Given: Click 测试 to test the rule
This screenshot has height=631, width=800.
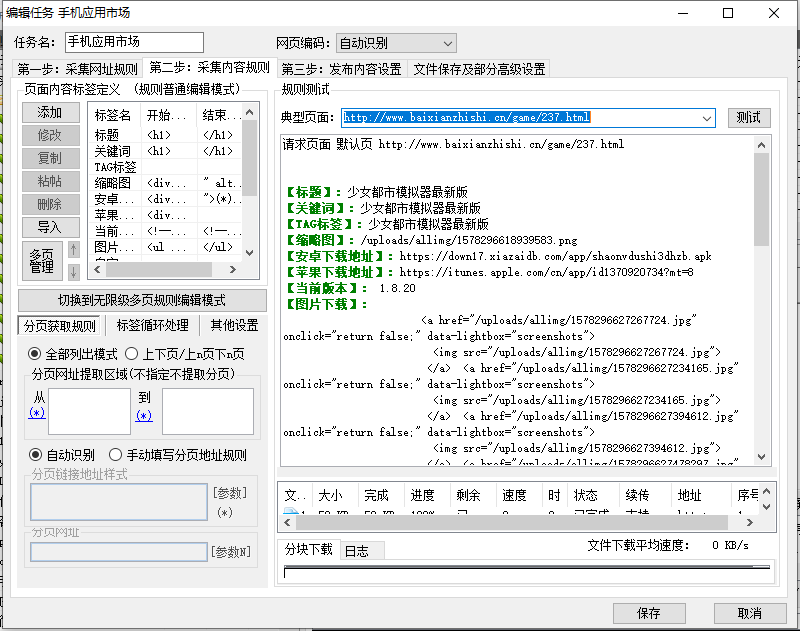Looking at the screenshot, I should pos(748,118).
